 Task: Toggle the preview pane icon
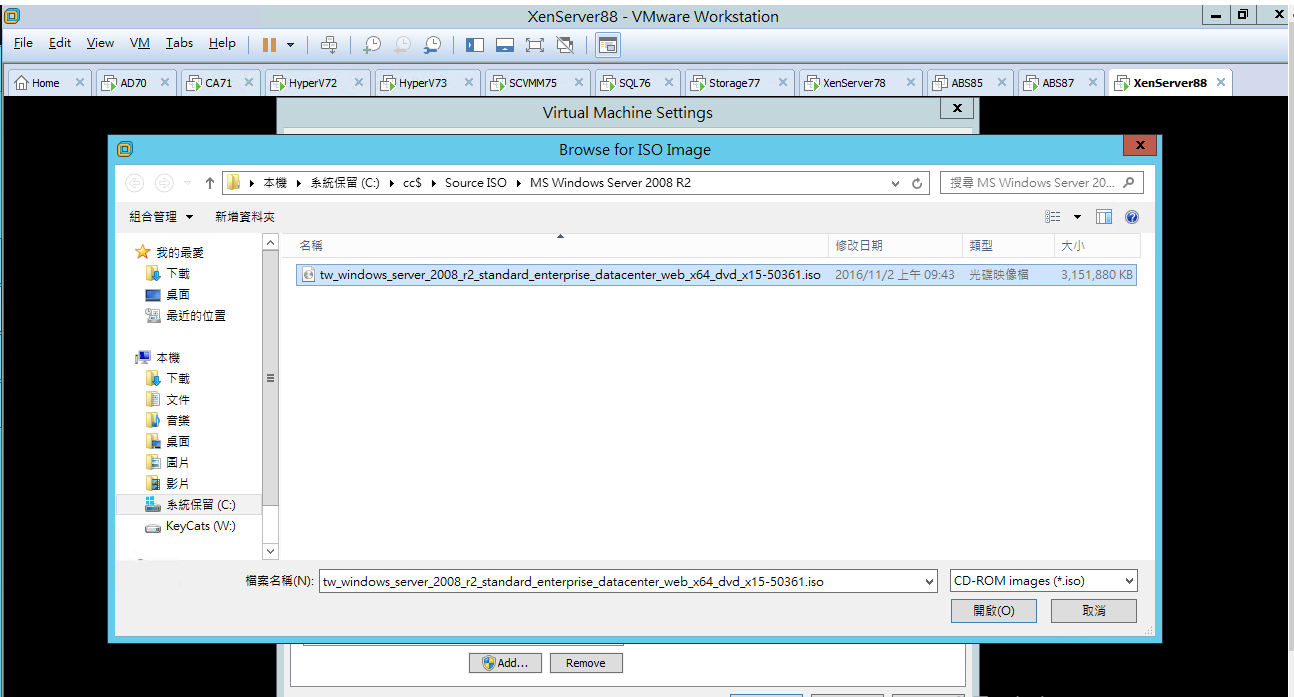(1104, 217)
